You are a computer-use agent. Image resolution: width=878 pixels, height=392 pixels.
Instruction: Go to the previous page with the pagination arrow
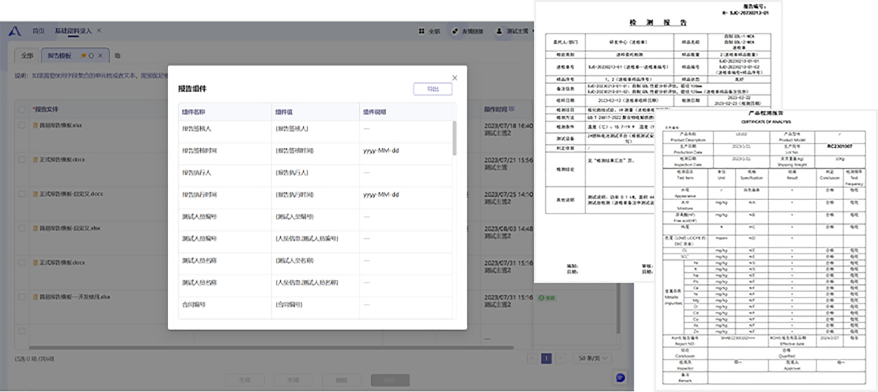(x=533, y=358)
